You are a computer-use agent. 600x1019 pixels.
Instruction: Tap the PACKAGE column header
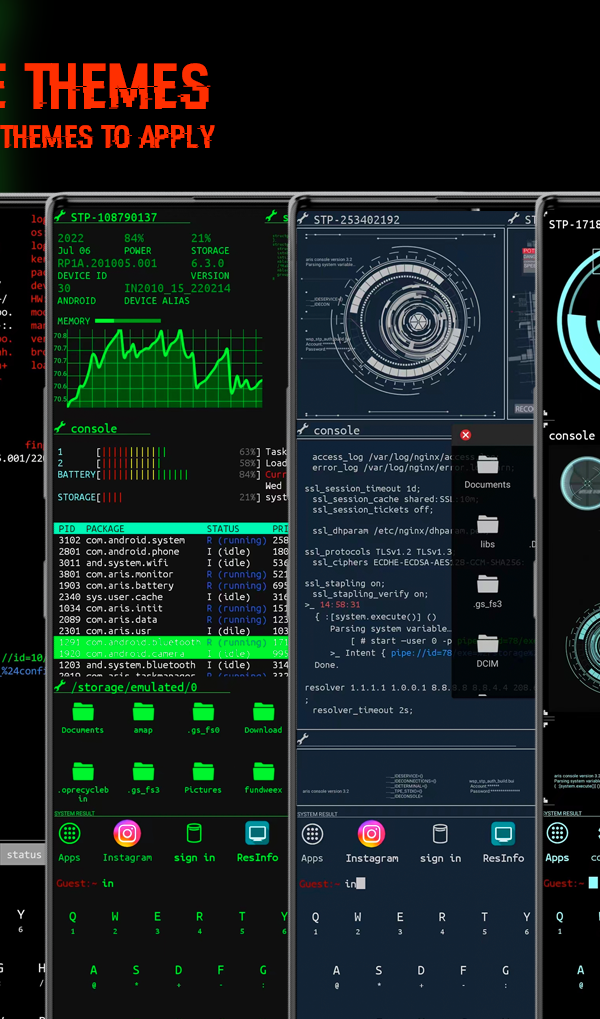[105, 529]
